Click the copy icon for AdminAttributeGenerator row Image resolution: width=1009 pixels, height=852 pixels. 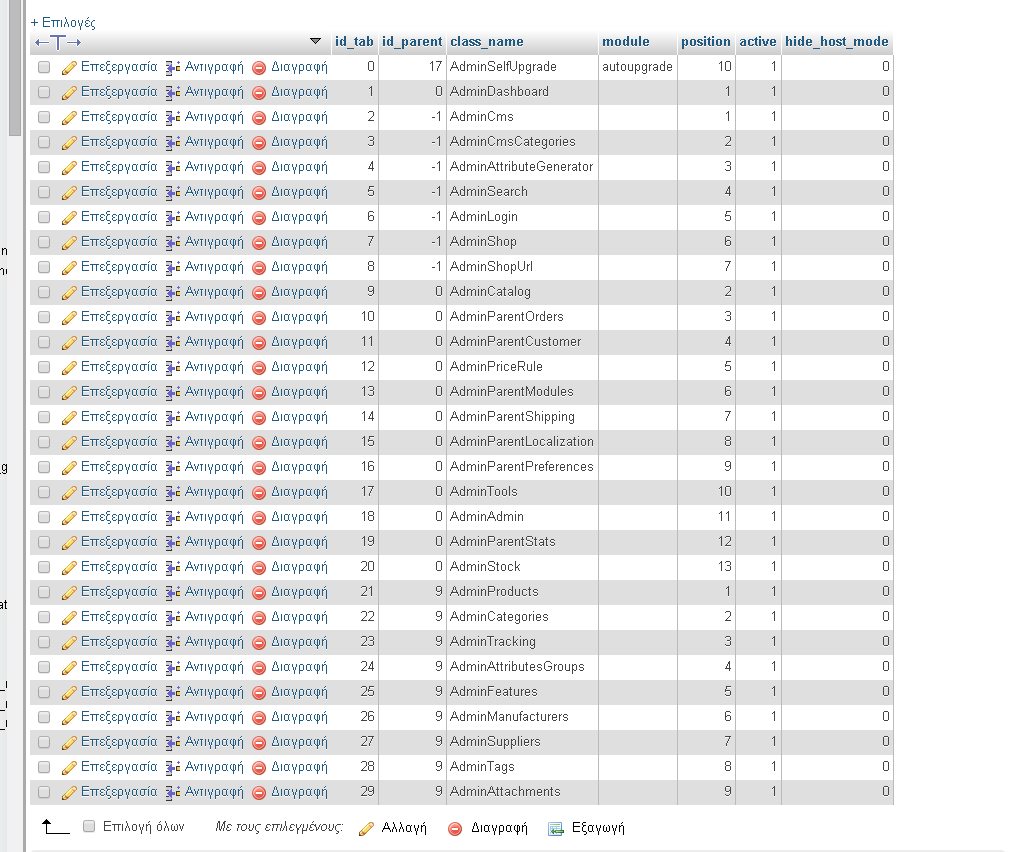[172, 168]
